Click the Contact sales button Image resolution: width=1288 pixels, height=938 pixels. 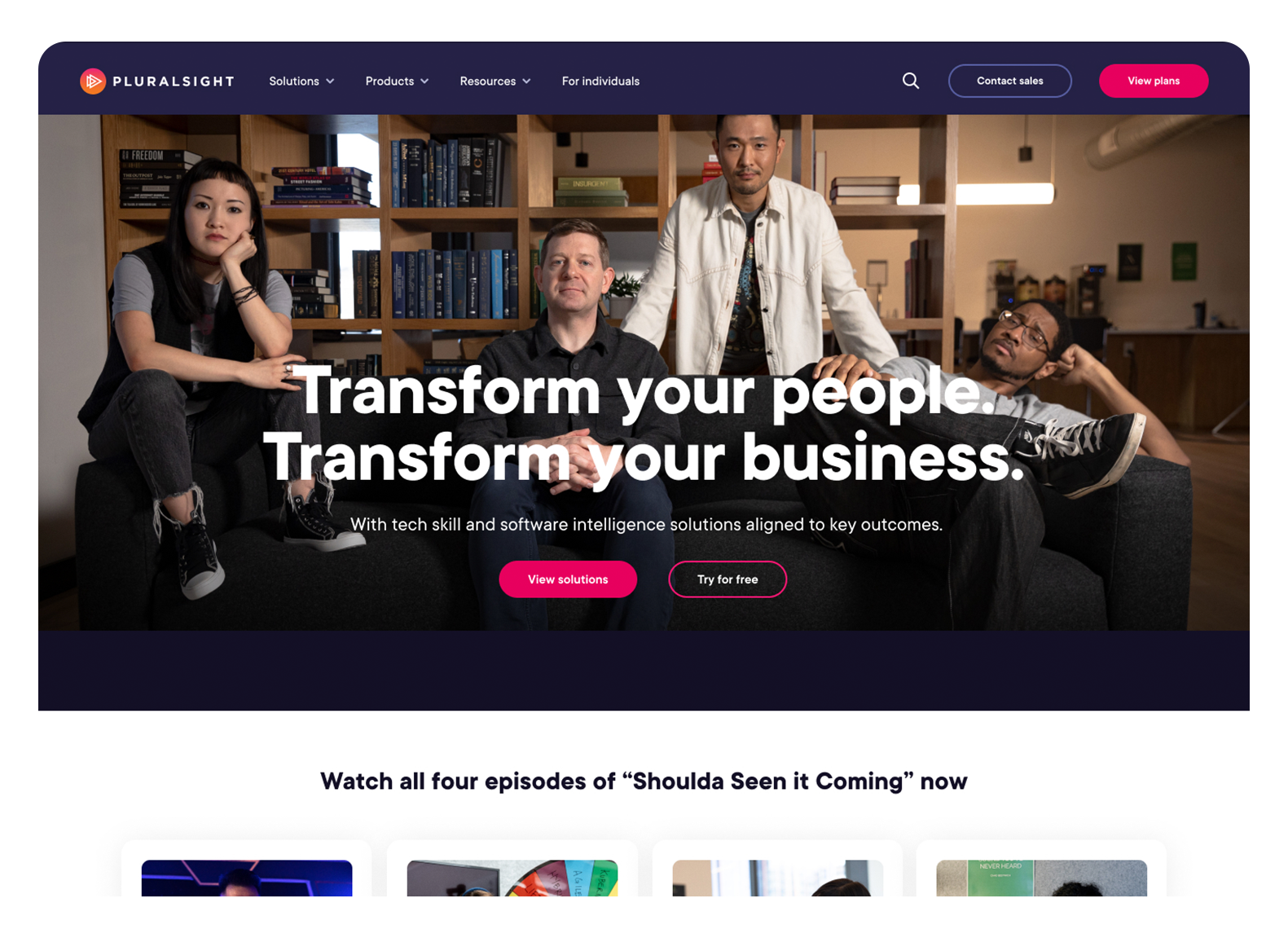point(1009,81)
